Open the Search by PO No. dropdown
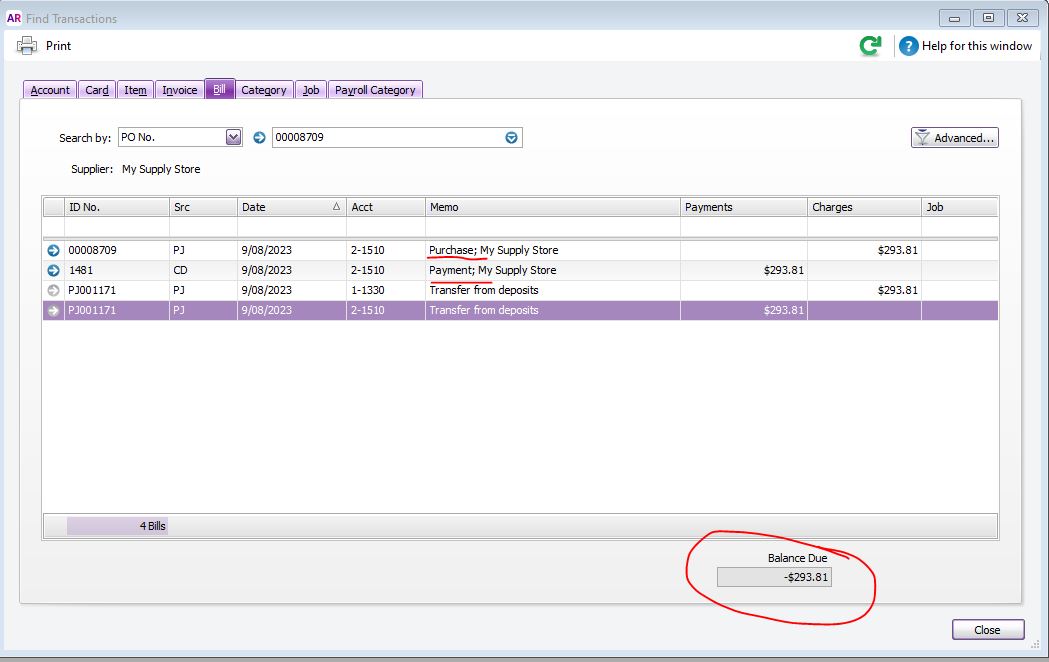 [233, 137]
